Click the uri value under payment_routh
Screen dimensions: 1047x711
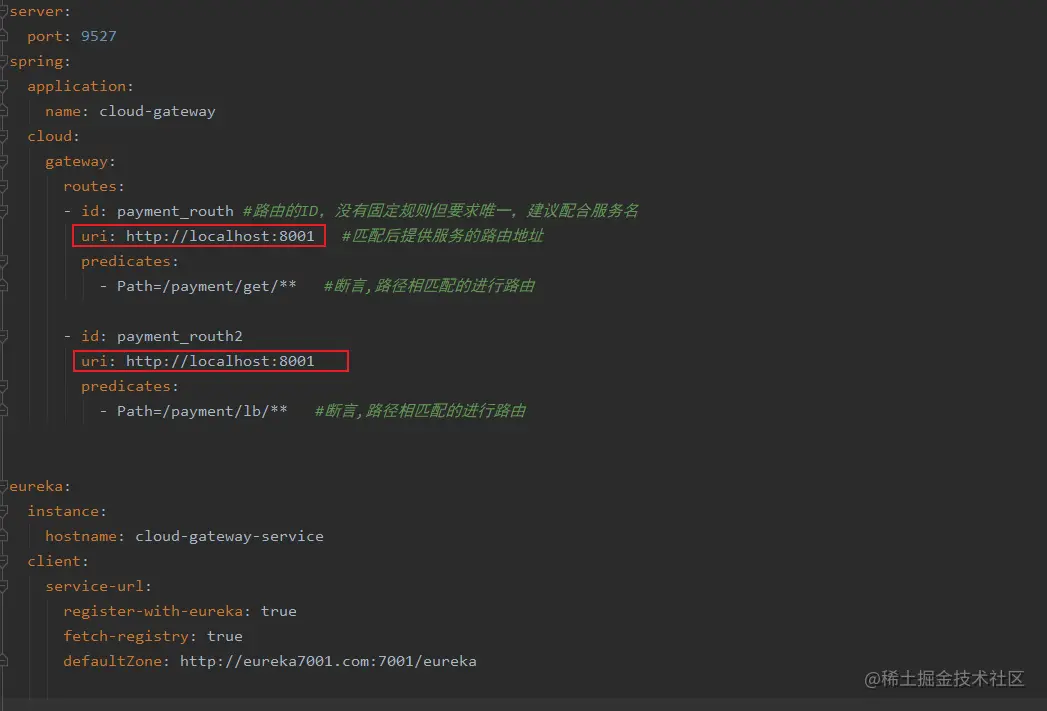click(220, 236)
